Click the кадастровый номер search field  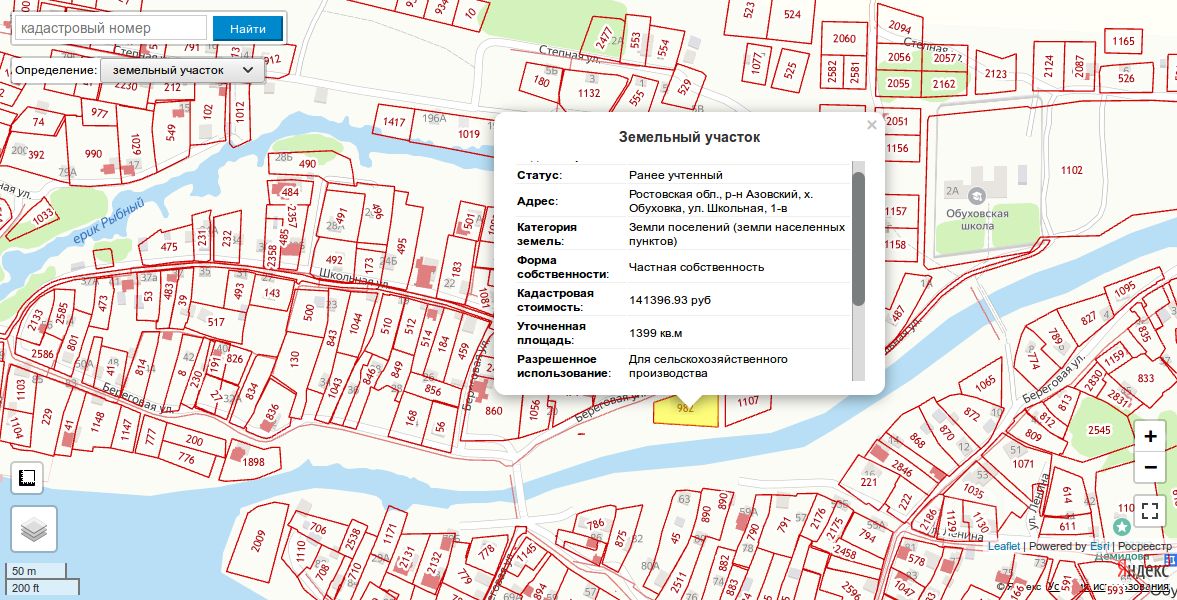click(x=110, y=28)
